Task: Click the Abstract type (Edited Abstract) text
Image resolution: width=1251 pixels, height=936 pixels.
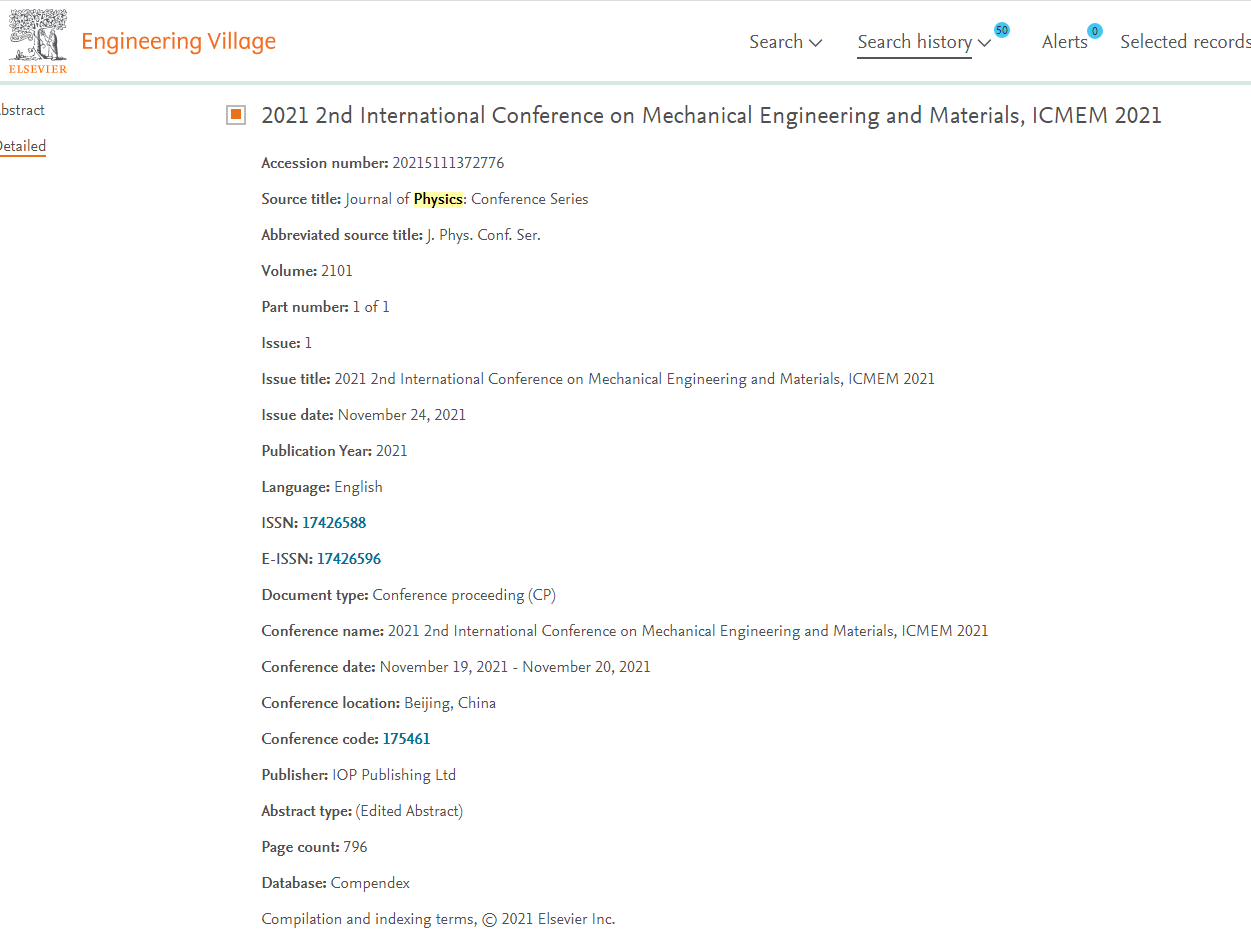Action: click(x=409, y=811)
